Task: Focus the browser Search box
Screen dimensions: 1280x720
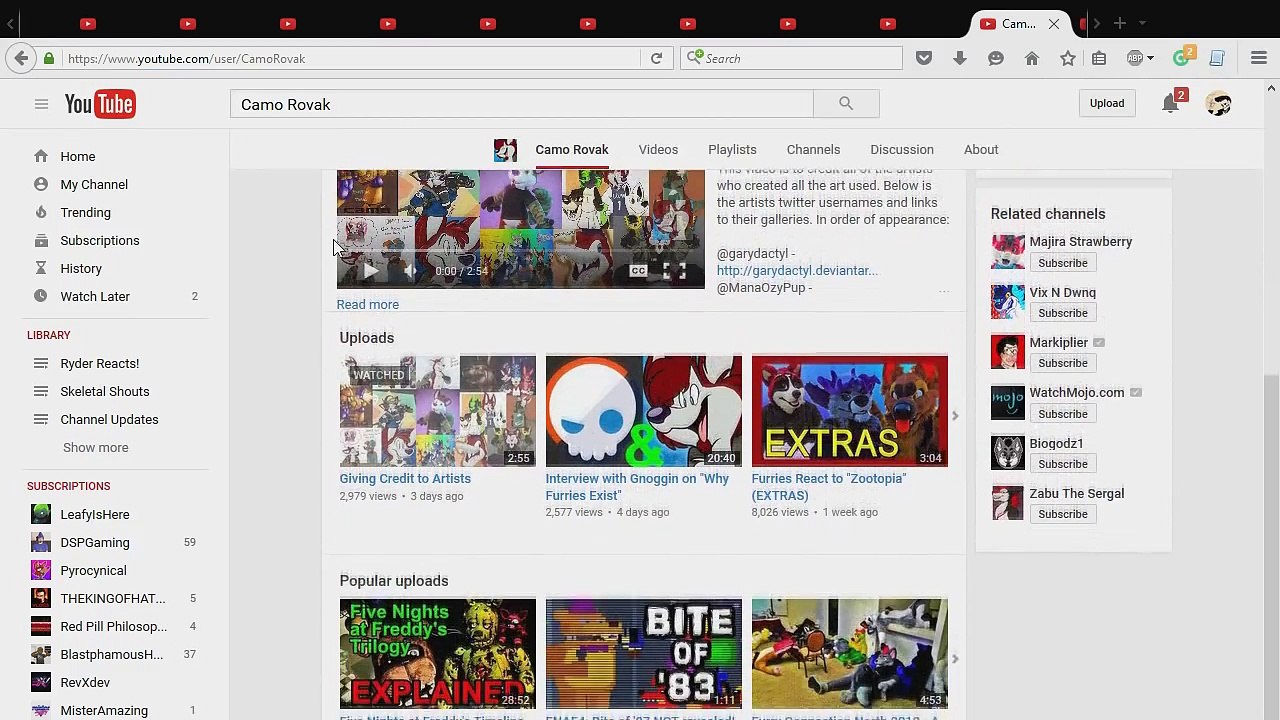Action: (792, 58)
